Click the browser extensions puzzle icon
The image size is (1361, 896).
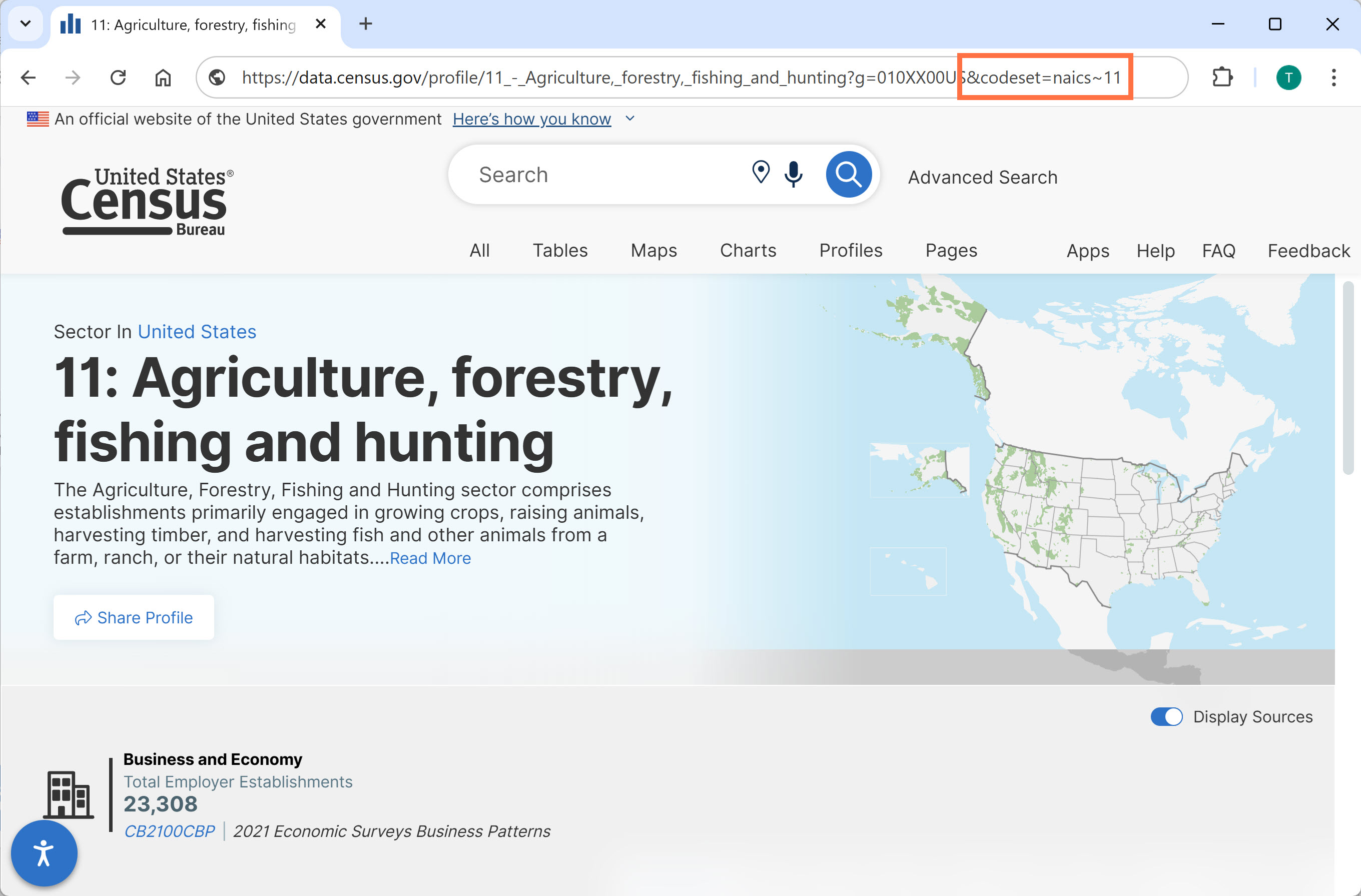coord(1222,77)
